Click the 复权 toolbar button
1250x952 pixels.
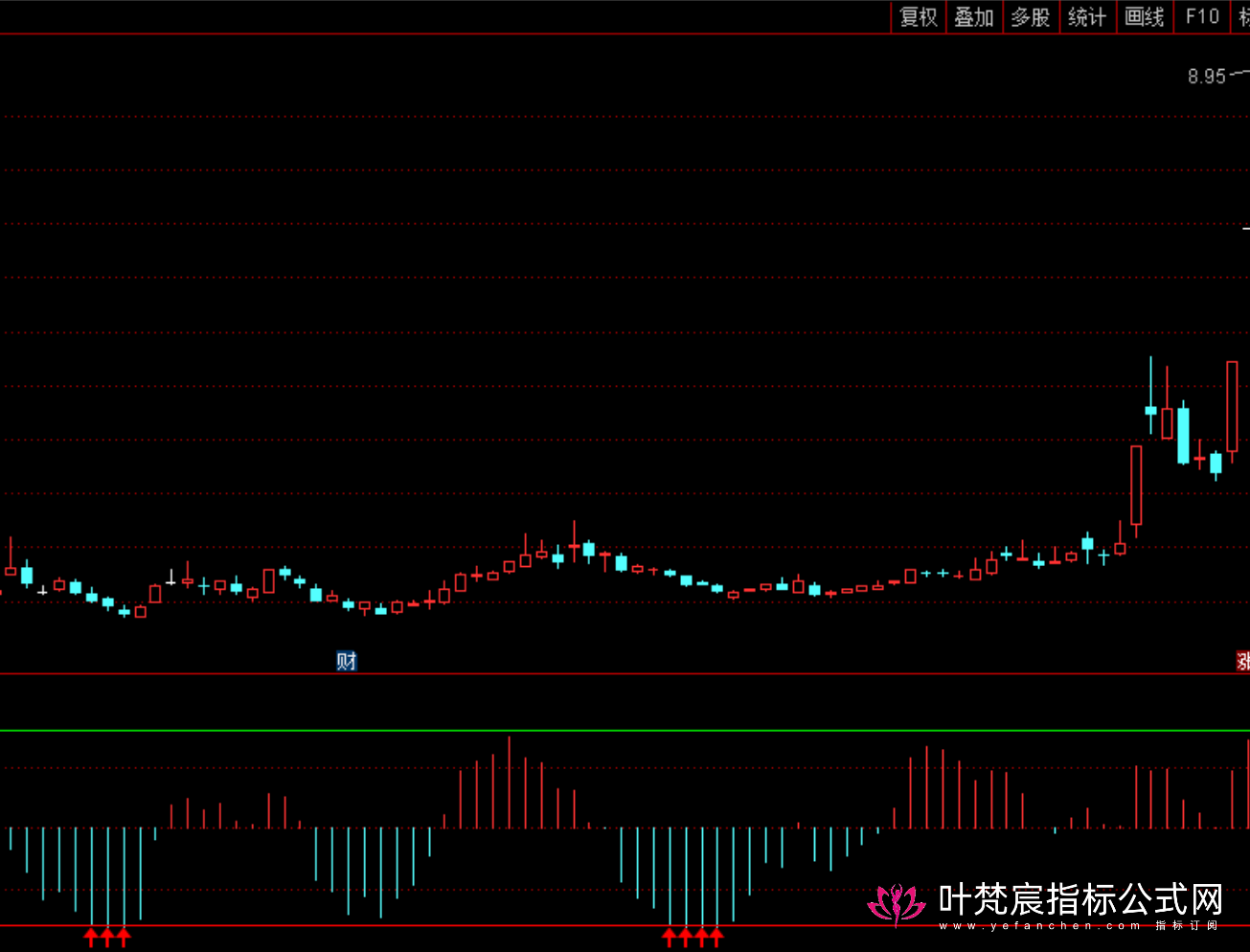919,17
